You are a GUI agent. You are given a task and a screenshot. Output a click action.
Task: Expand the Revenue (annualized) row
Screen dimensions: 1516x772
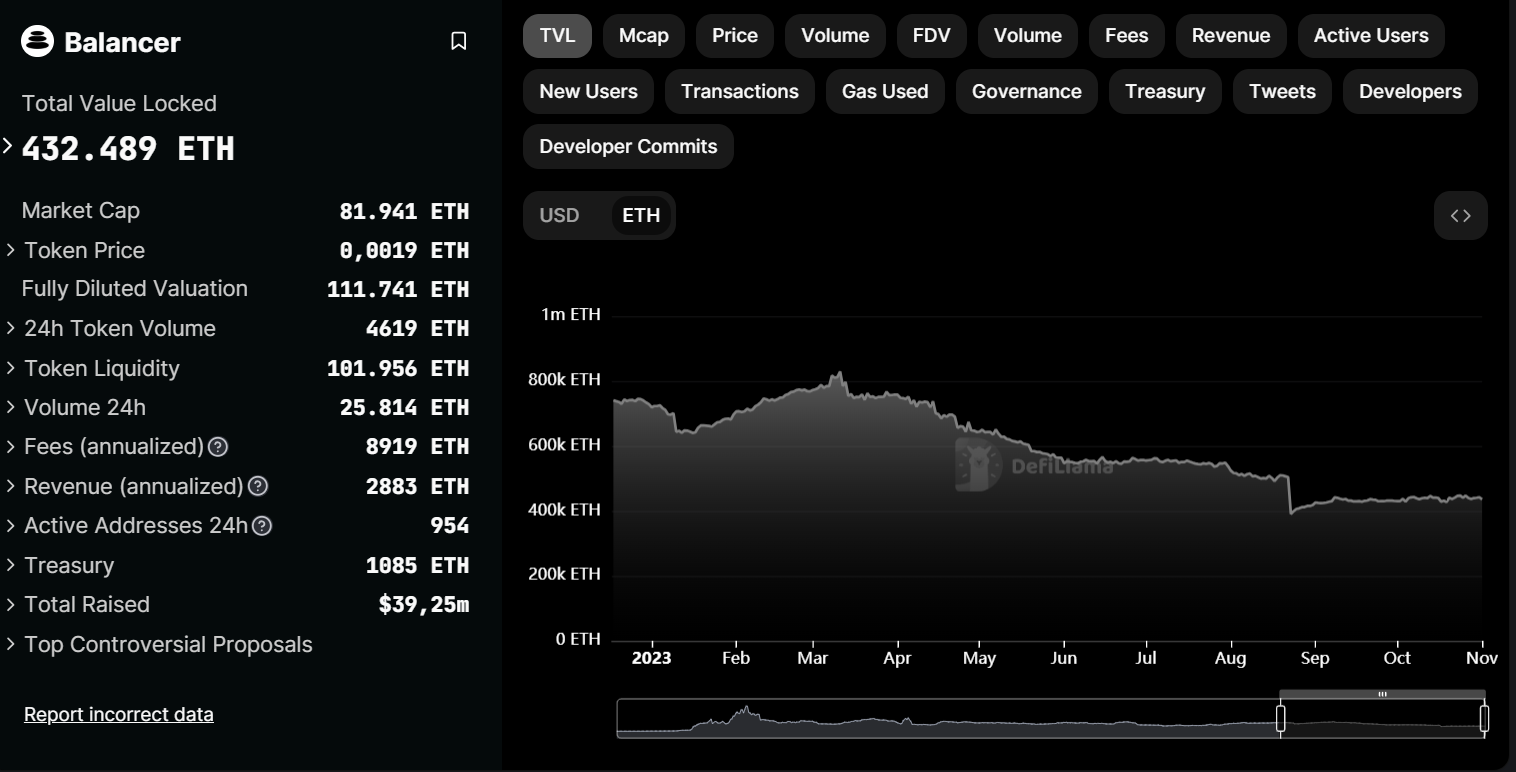tap(11, 486)
